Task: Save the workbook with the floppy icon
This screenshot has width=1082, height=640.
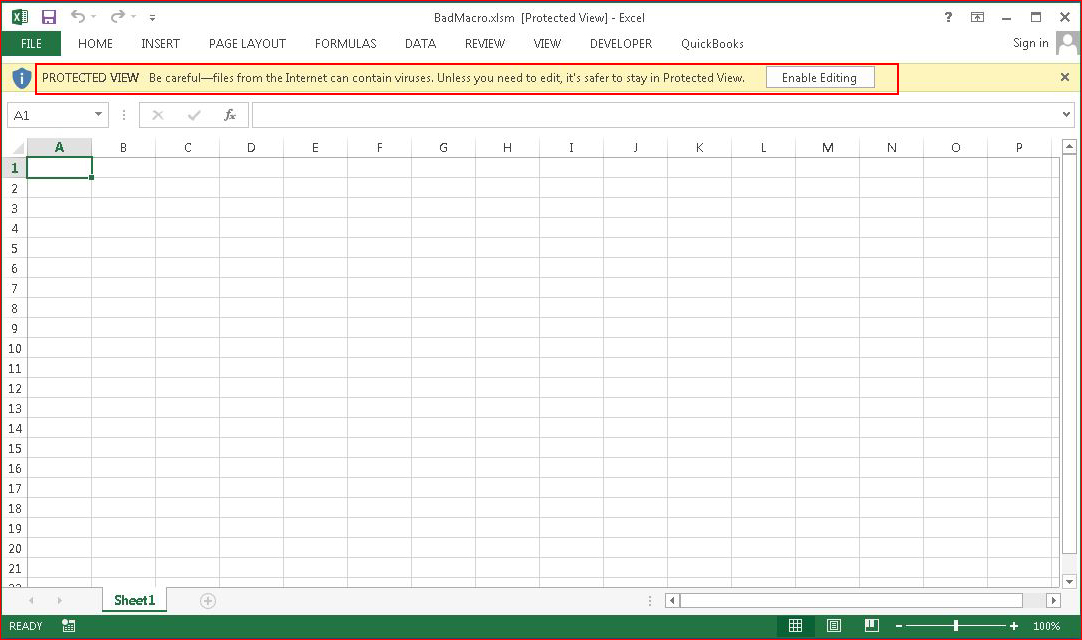Action: [x=49, y=17]
